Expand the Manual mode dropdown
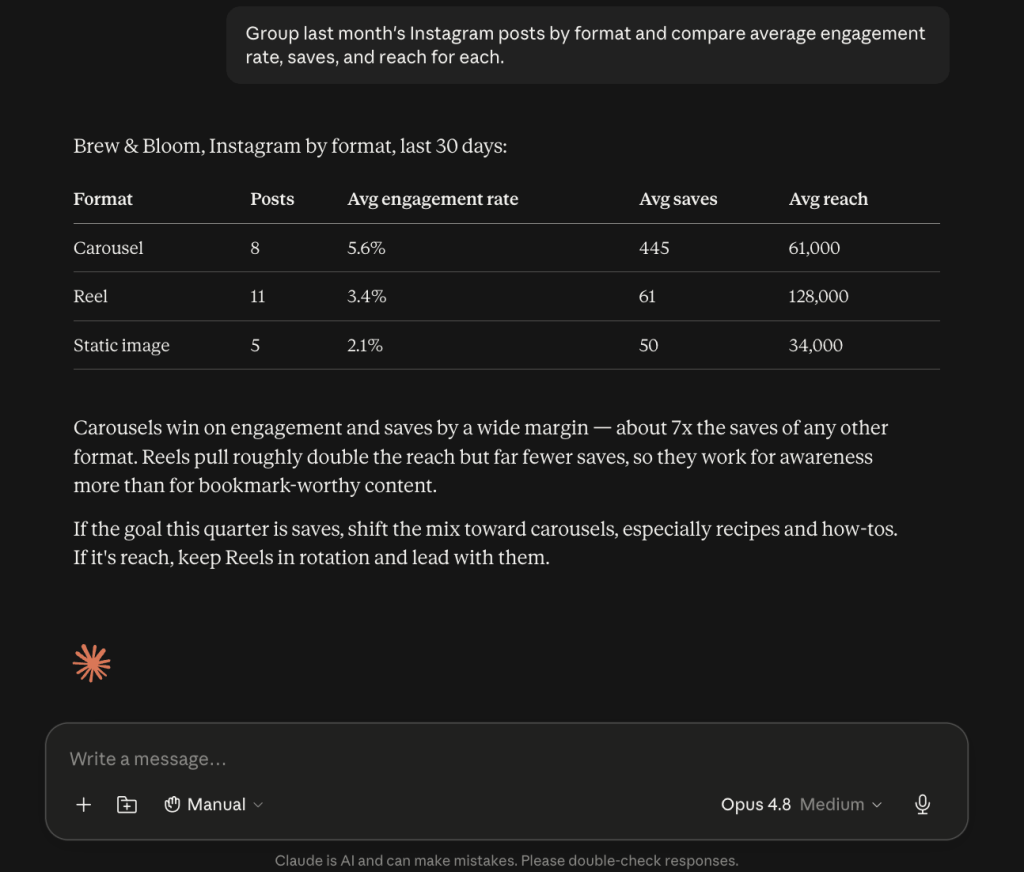The height and width of the screenshot is (872, 1024). [214, 804]
